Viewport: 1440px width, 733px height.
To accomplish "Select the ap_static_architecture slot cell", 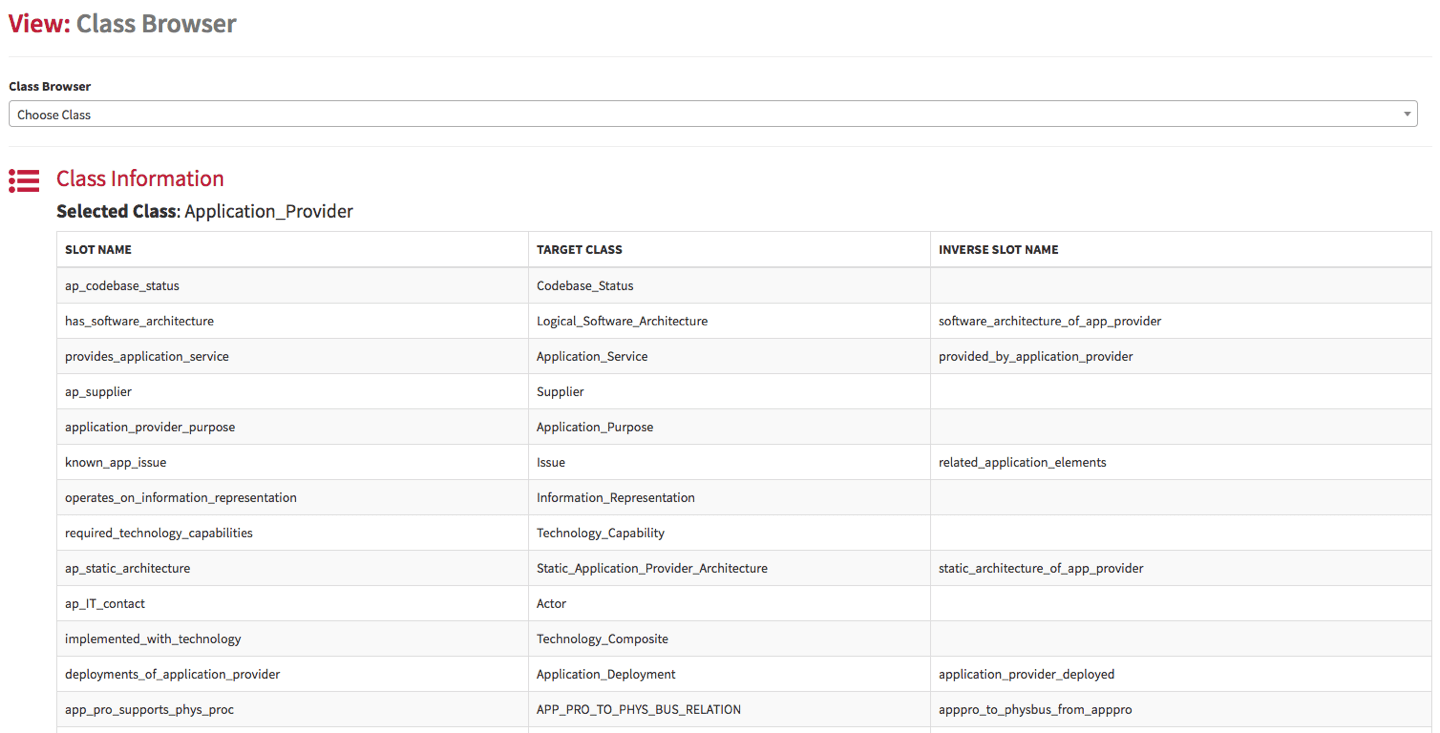I will 292,568.
